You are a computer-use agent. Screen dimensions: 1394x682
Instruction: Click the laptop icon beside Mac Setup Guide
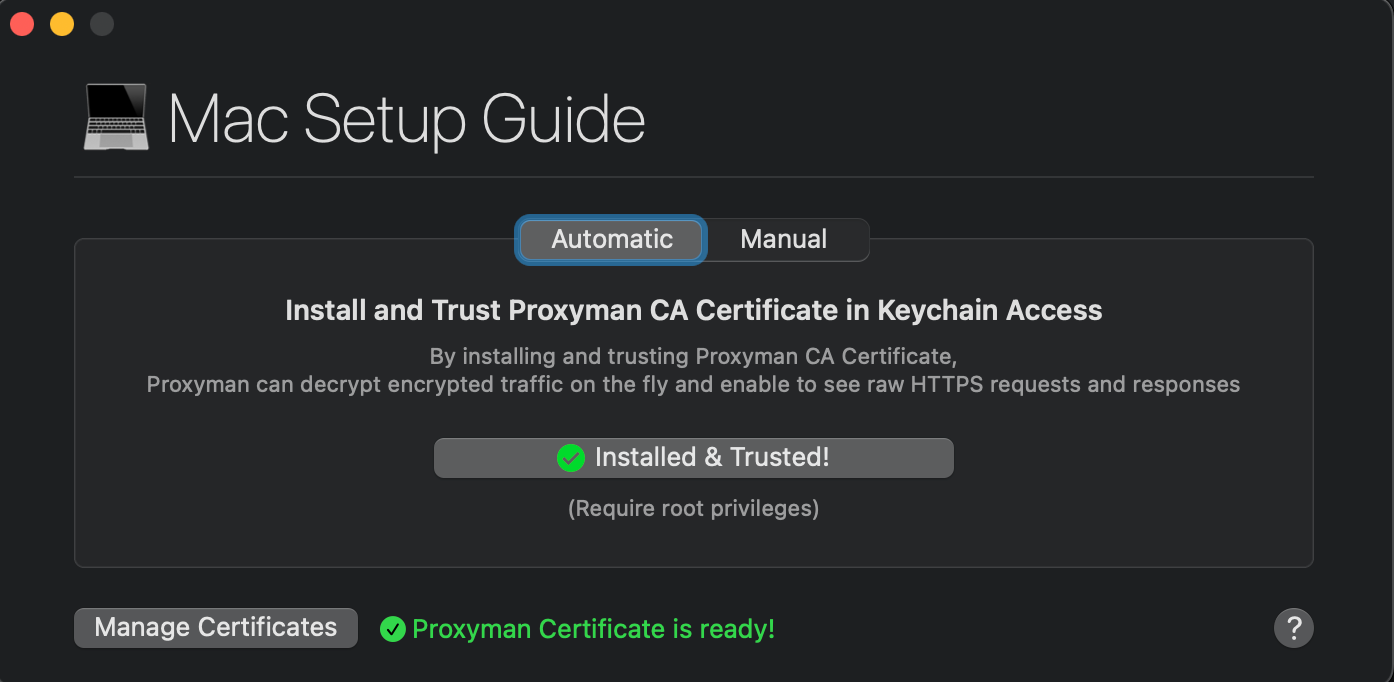click(115, 118)
